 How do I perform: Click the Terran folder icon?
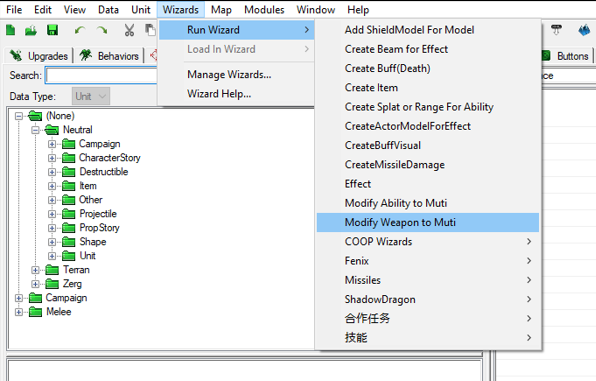pos(52,270)
